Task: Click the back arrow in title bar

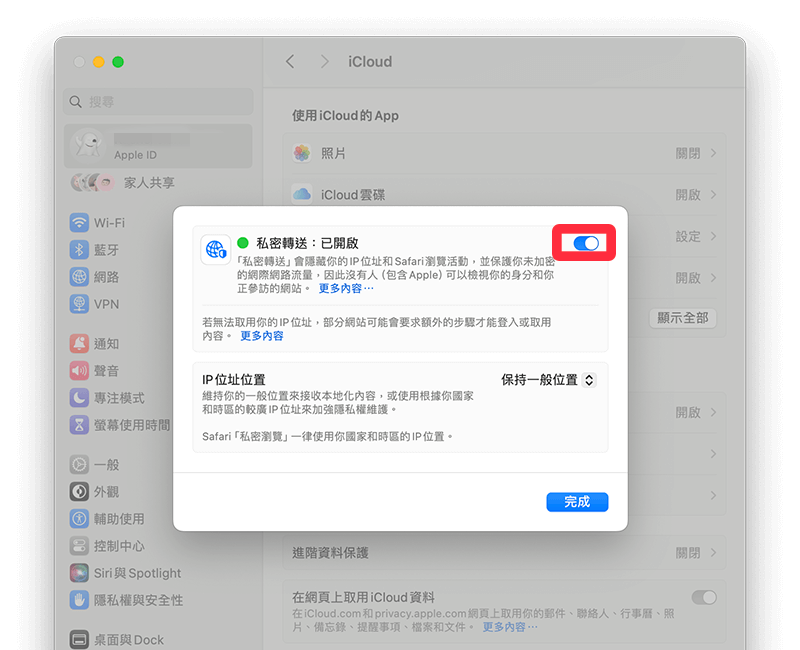Action: pyautogui.click(x=290, y=62)
